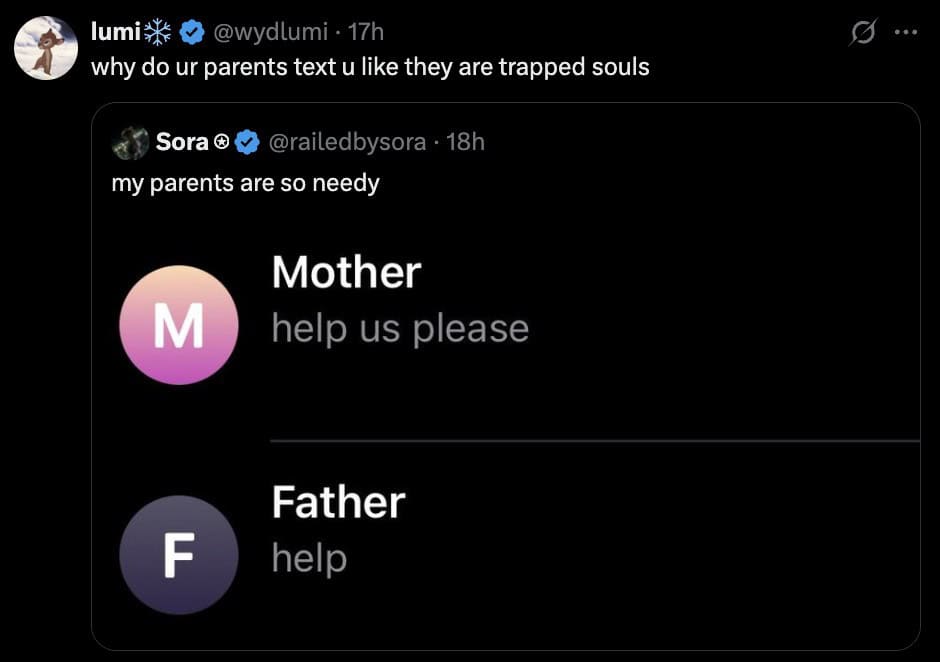This screenshot has height=662, width=940.
Task: Open lumi's profile picture avatar
Action: (x=46, y=48)
